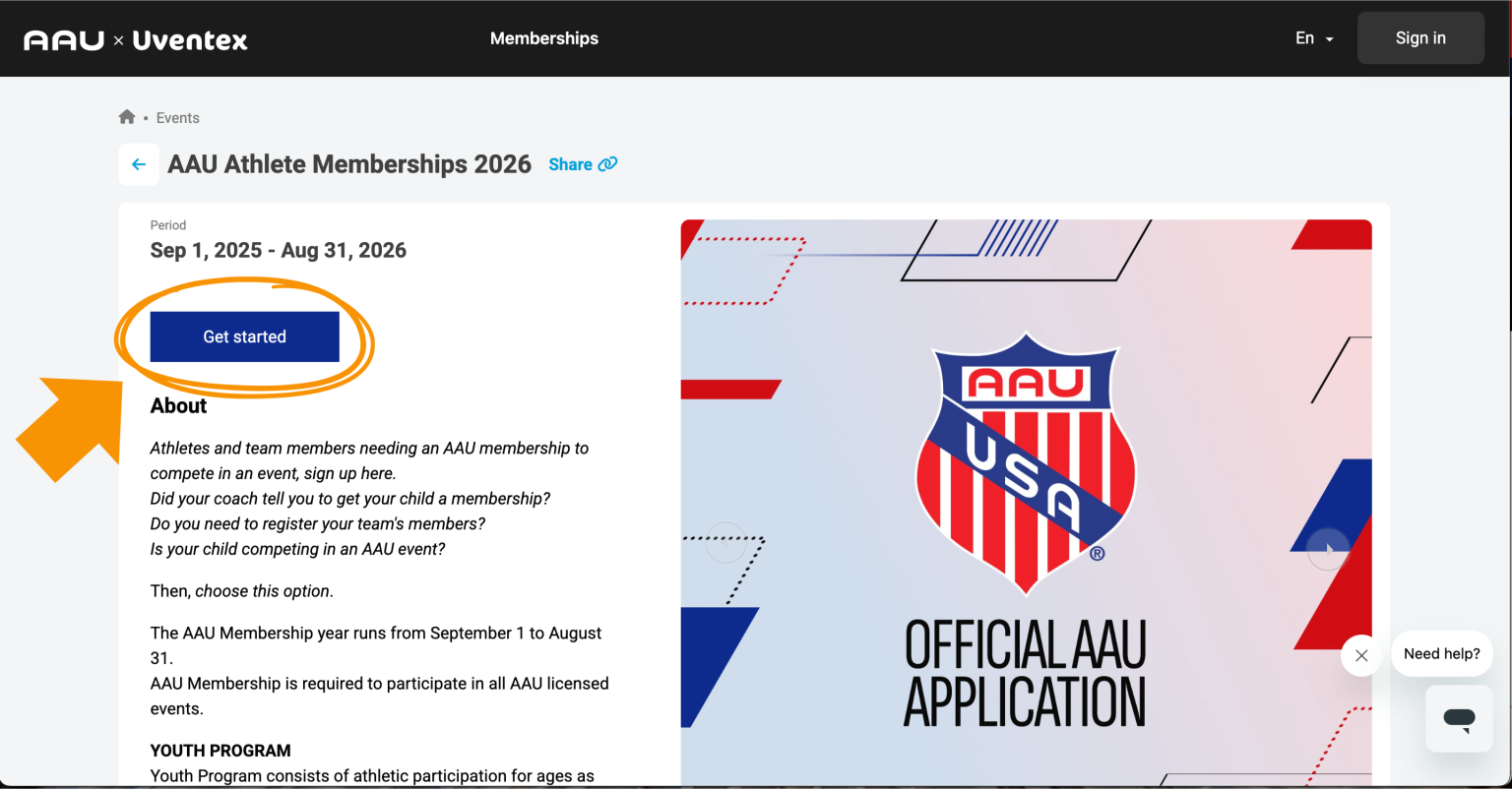Screen dimensions: 1512x789
Task: Open the AAU Athlete Memberships 2026 title link
Action: pos(348,164)
